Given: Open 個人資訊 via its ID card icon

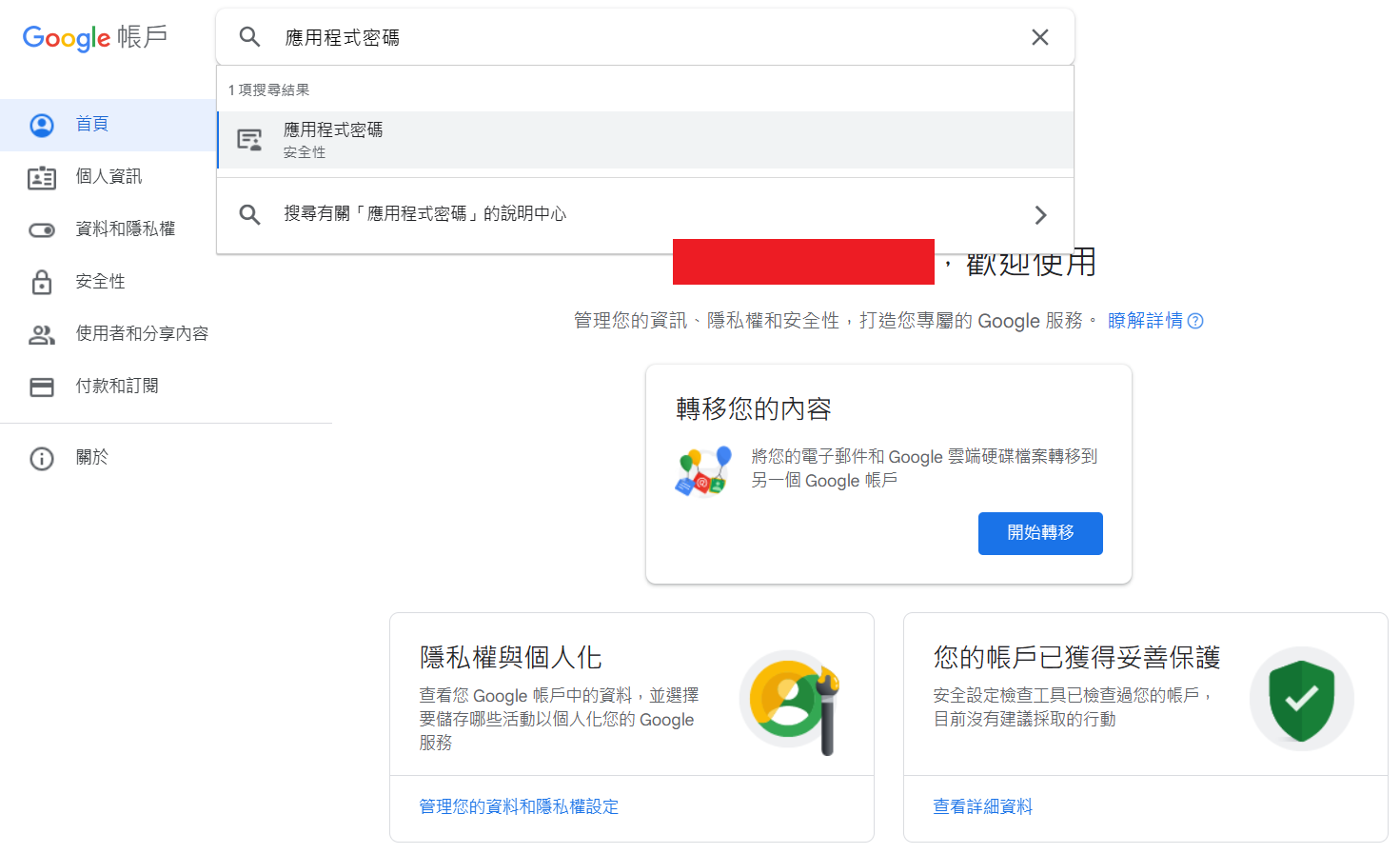Looking at the screenshot, I should (x=41, y=176).
